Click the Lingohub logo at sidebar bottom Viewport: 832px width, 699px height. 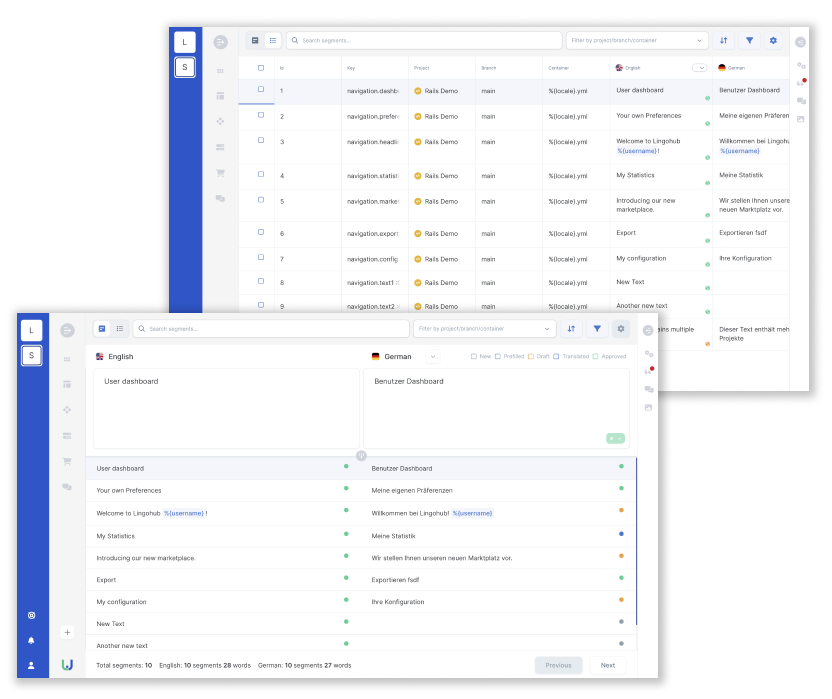[x=67, y=665]
